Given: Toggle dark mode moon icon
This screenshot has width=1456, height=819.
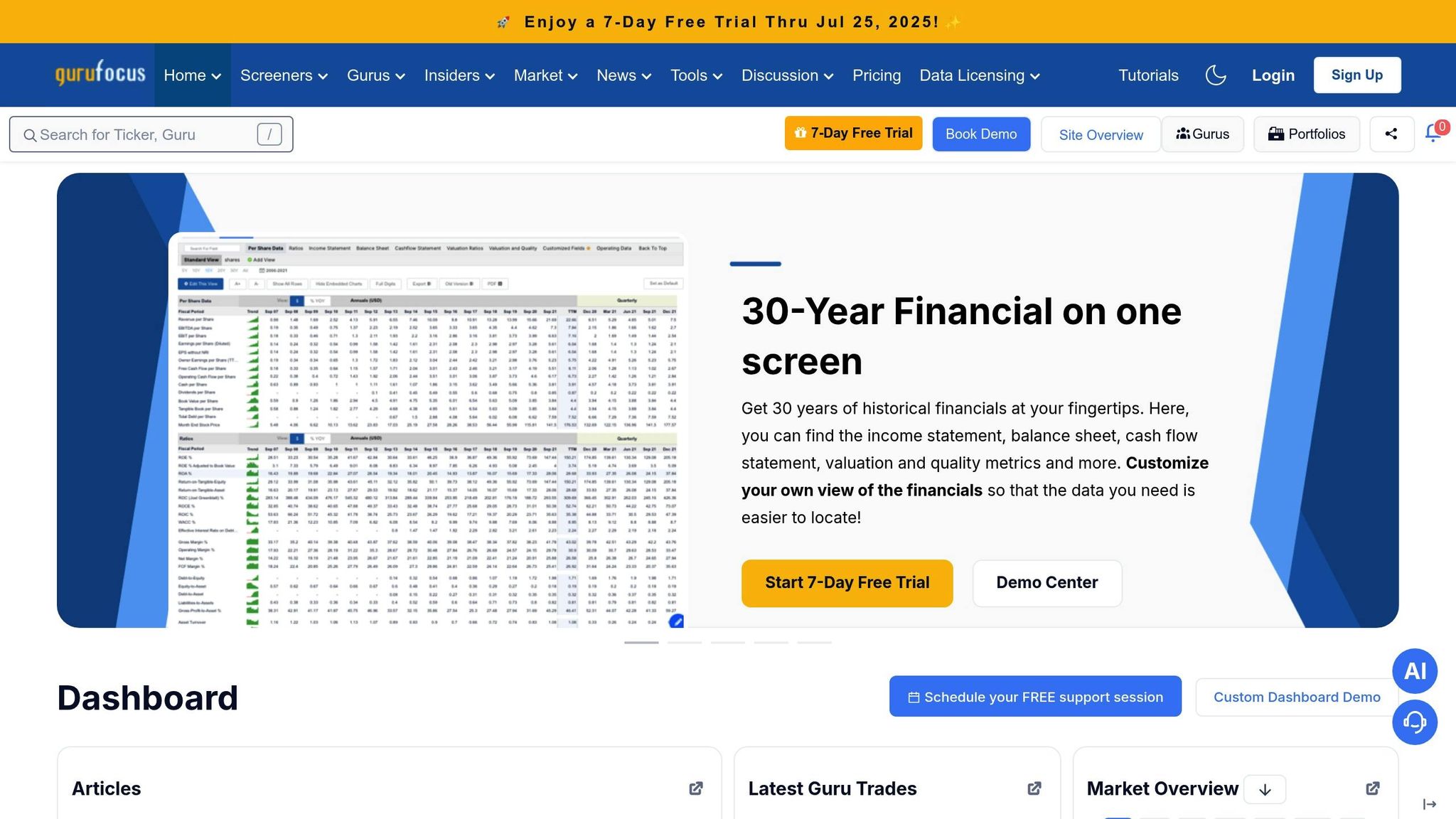Looking at the screenshot, I should click(x=1216, y=75).
